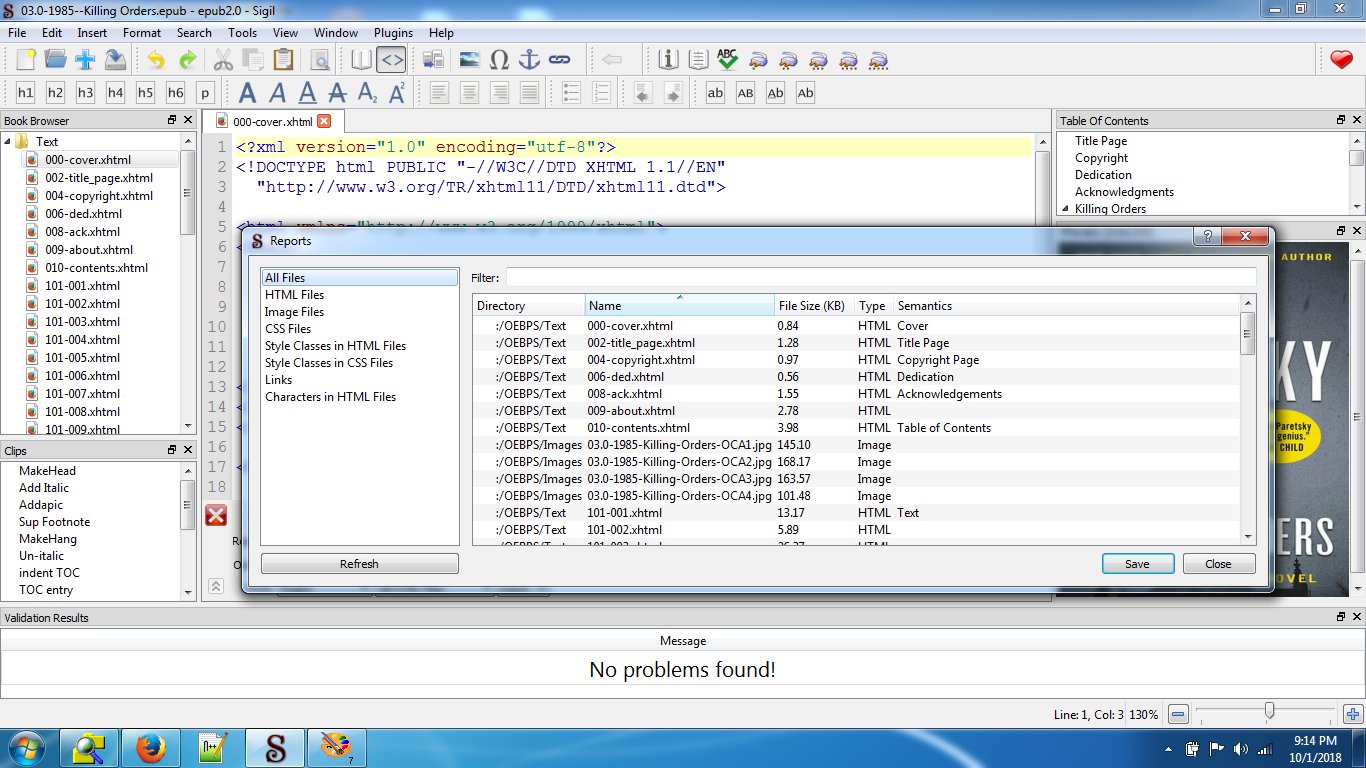The image size is (1366, 768).
Task: Switch to Book View using the open-book icon
Action: pyautogui.click(x=361, y=60)
